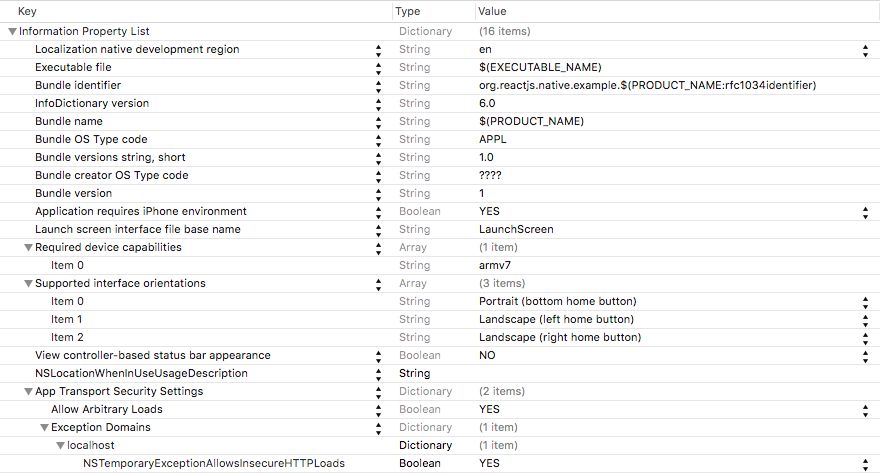This screenshot has width=880, height=475.
Task: Collapse the Information Property List root
Action: click(x=12, y=31)
